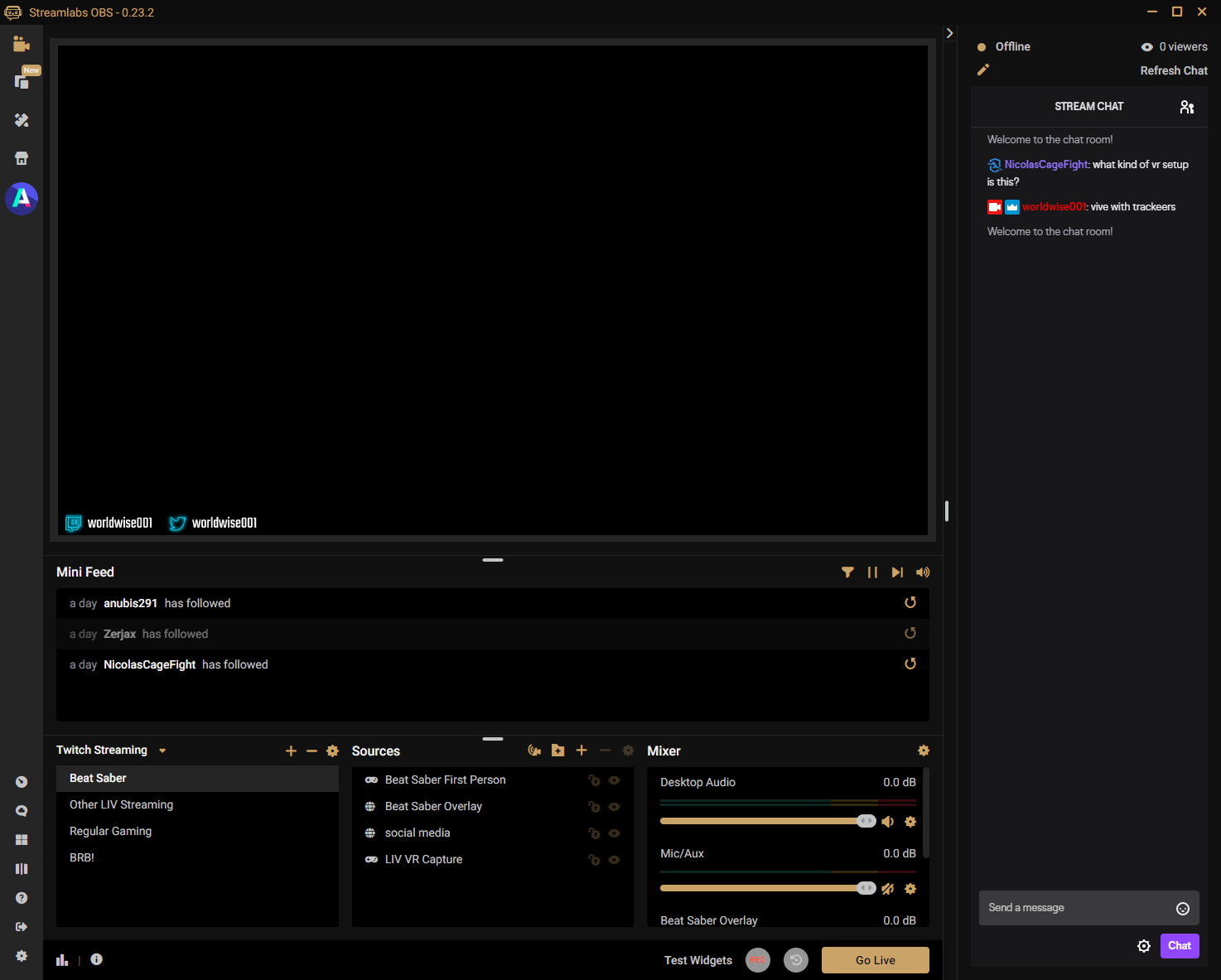
Task: Pause the alert queue in Mini Feed
Action: [x=872, y=572]
